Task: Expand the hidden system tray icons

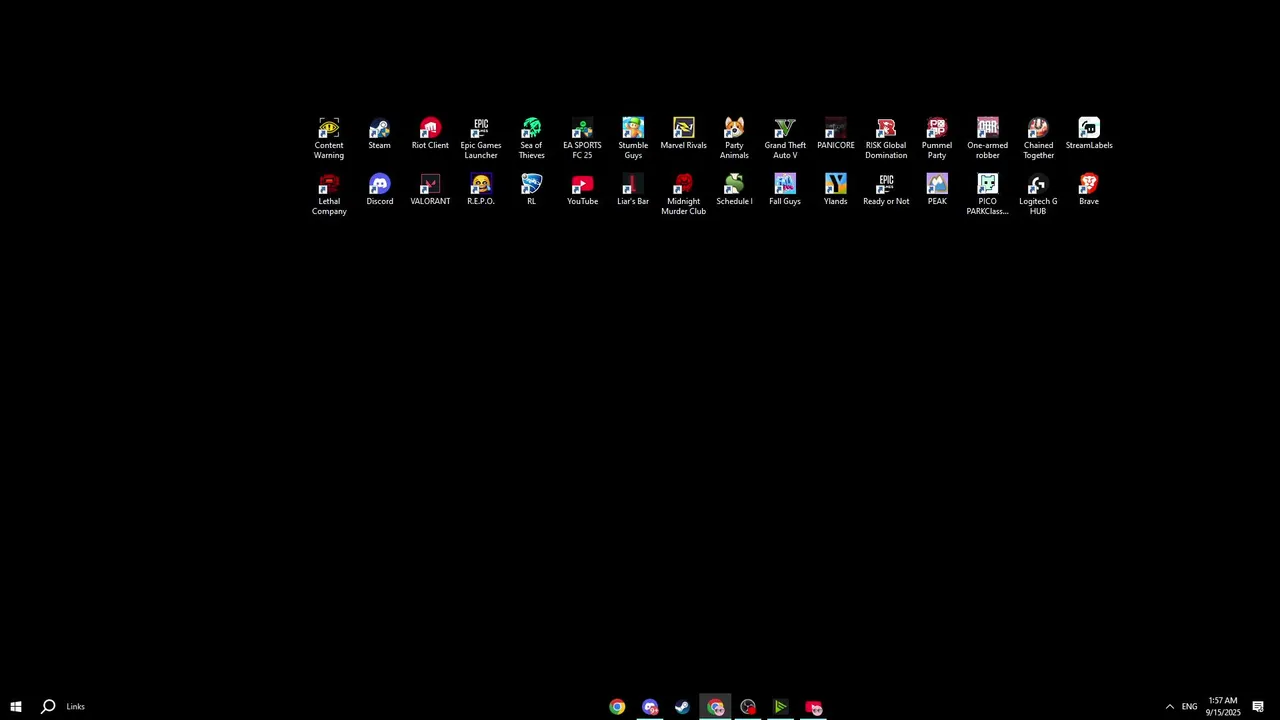Action: point(1169,707)
